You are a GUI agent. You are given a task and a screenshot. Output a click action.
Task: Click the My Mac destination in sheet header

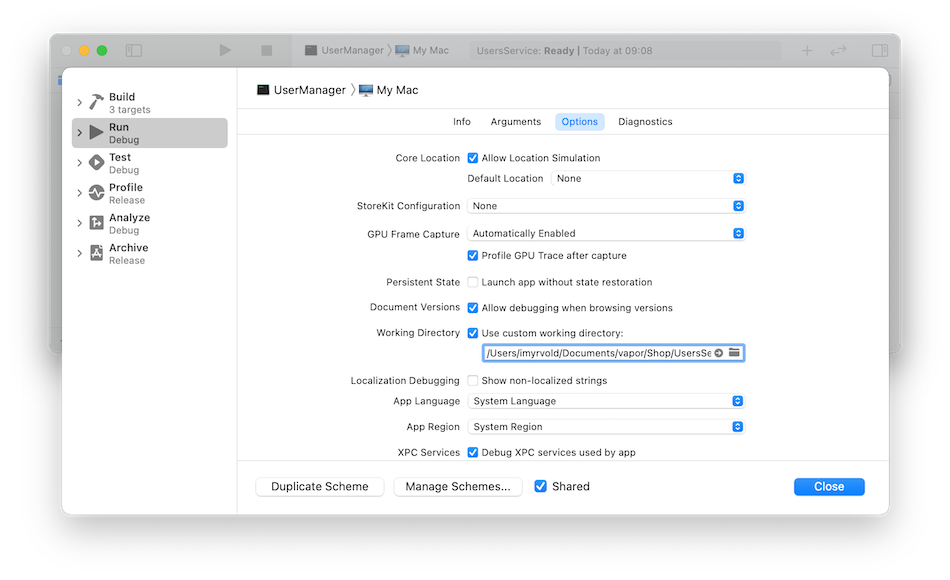pyautogui.click(x=397, y=90)
